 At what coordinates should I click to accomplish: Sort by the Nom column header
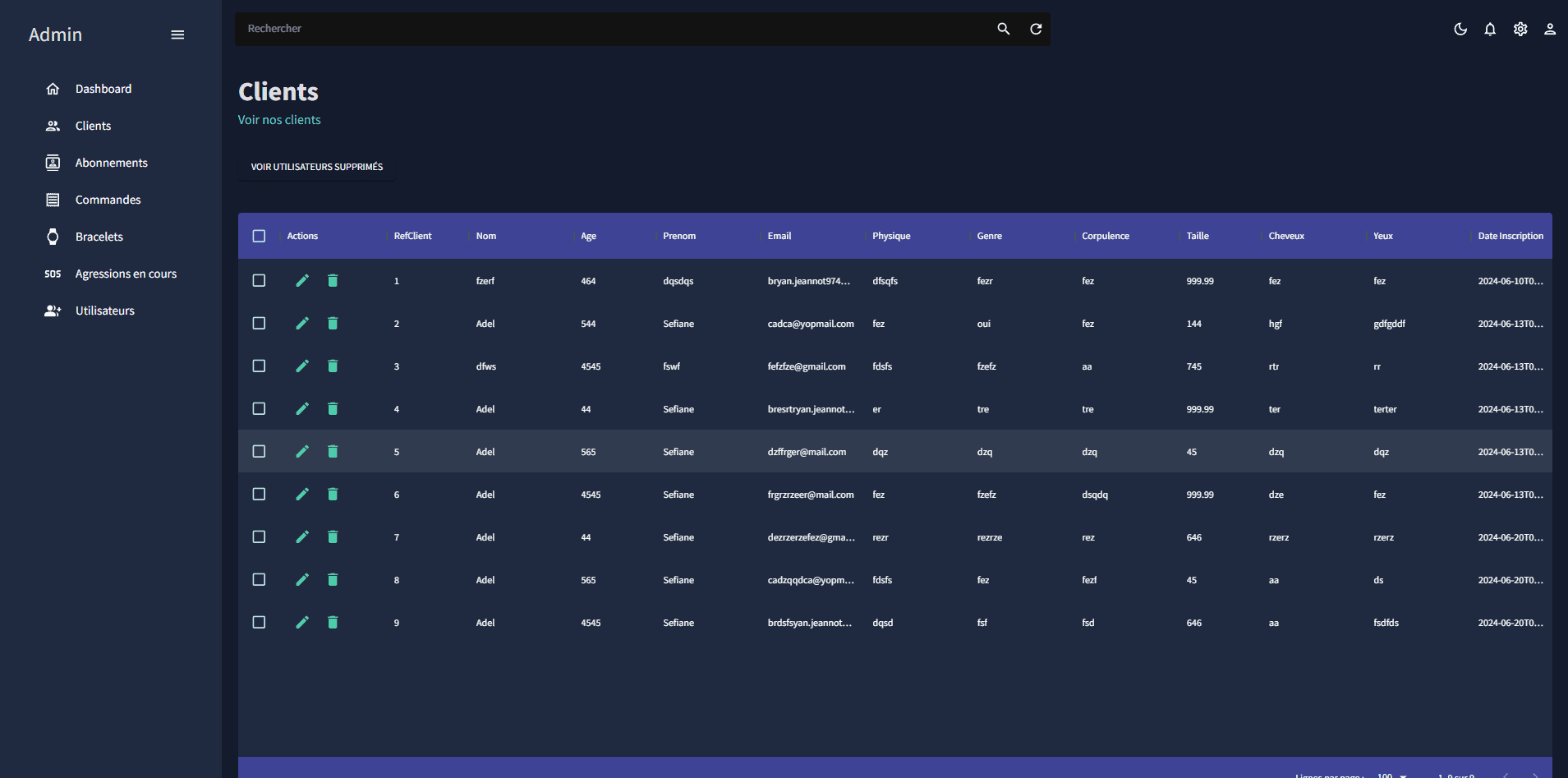[x=486, y=236]
